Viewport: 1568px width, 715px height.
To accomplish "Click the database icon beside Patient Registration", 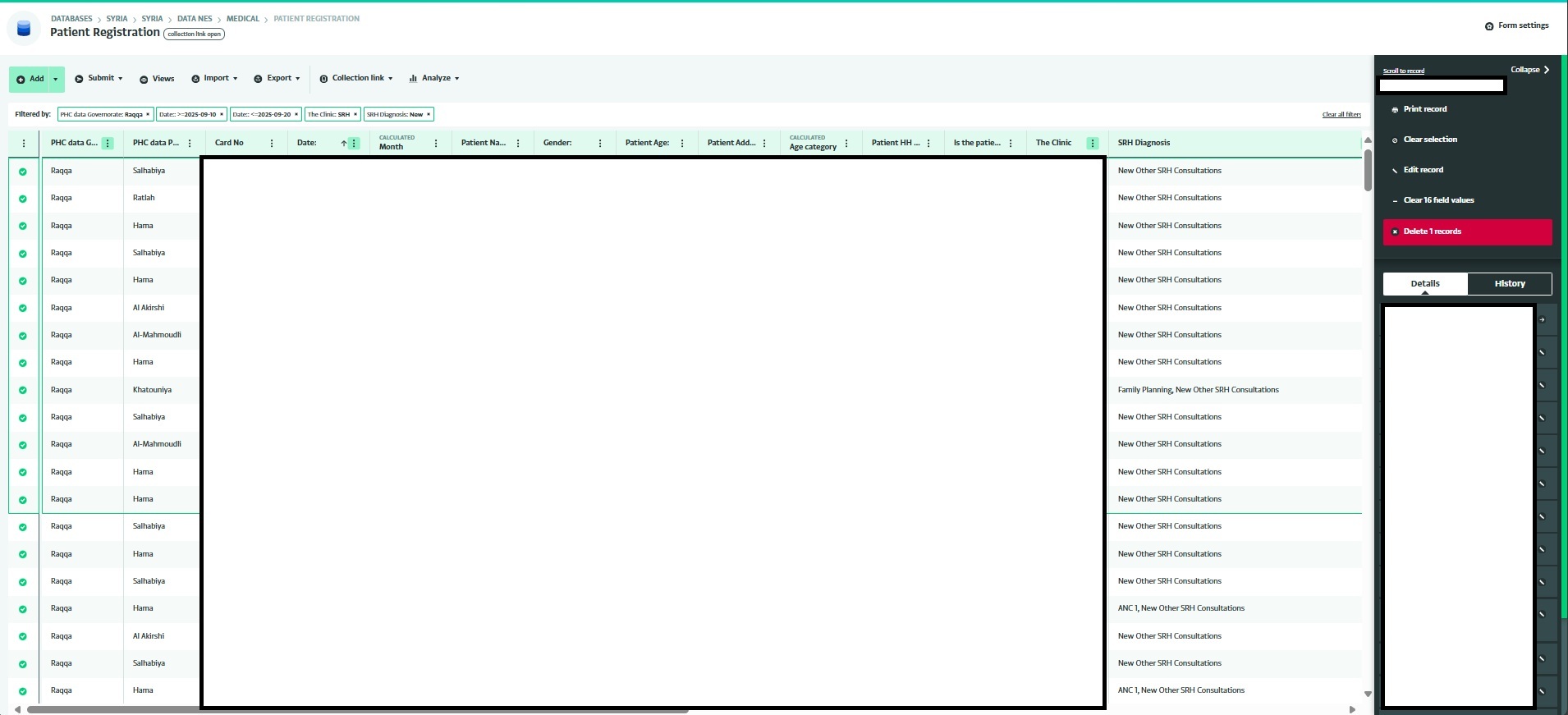I will (x=24, y=29).
